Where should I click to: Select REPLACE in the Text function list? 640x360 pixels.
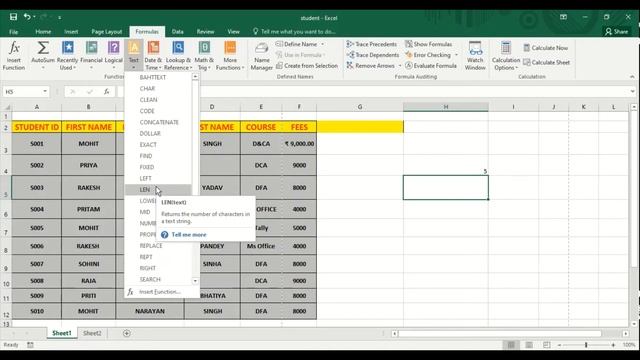pyautogui.click(x=158, y=246)
